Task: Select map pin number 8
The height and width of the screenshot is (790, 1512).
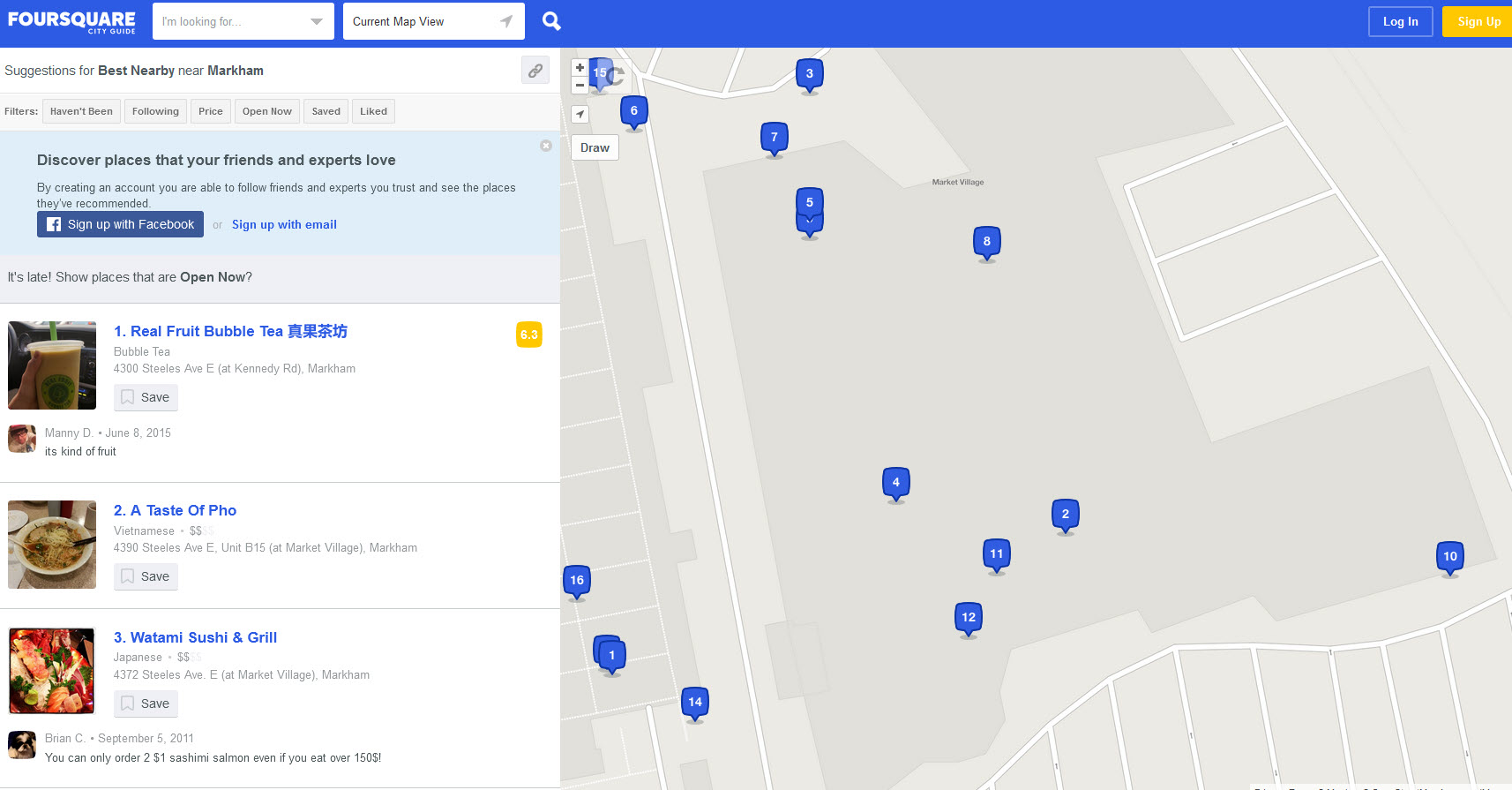Action: pos(986,243)
